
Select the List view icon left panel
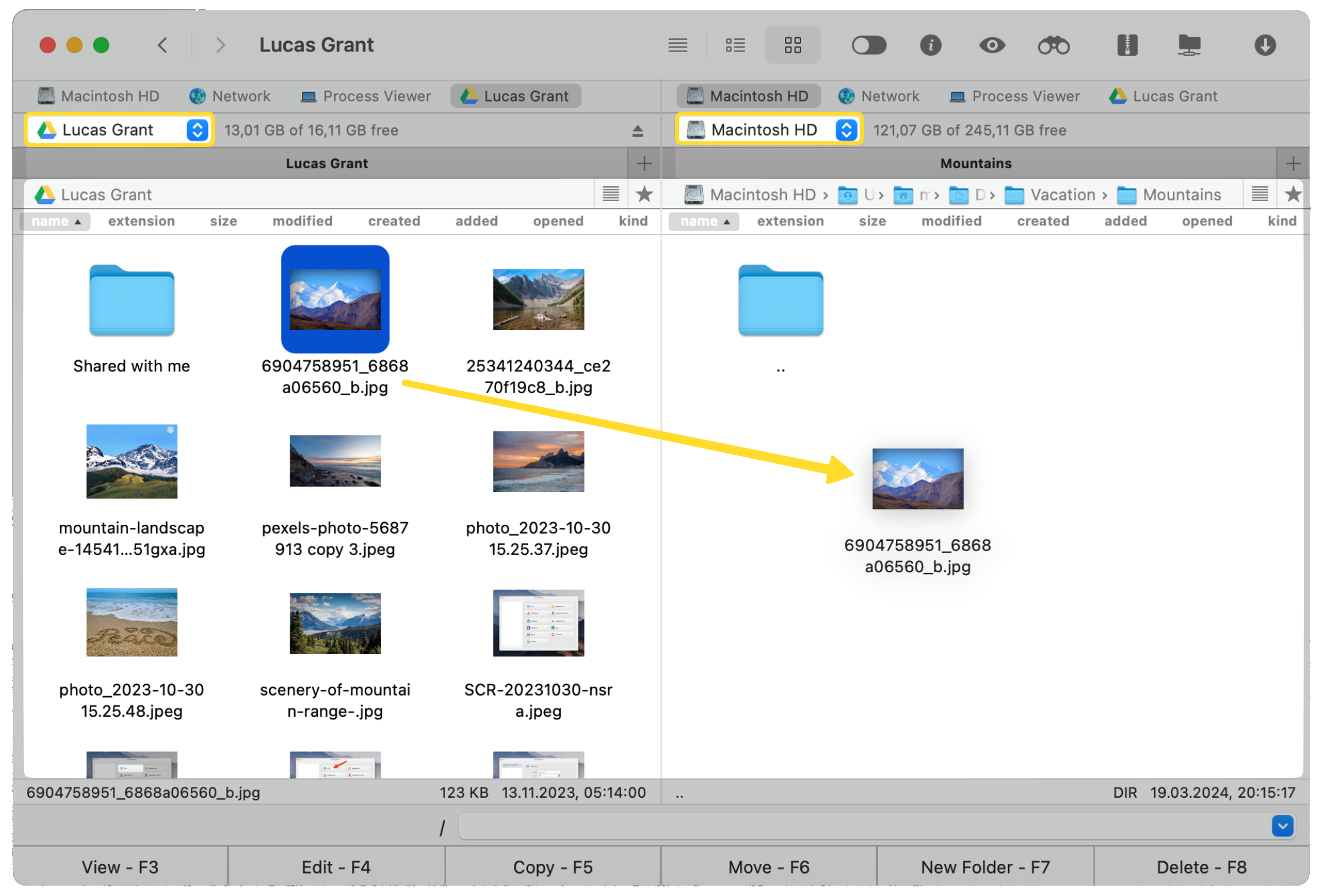[611, 194]
